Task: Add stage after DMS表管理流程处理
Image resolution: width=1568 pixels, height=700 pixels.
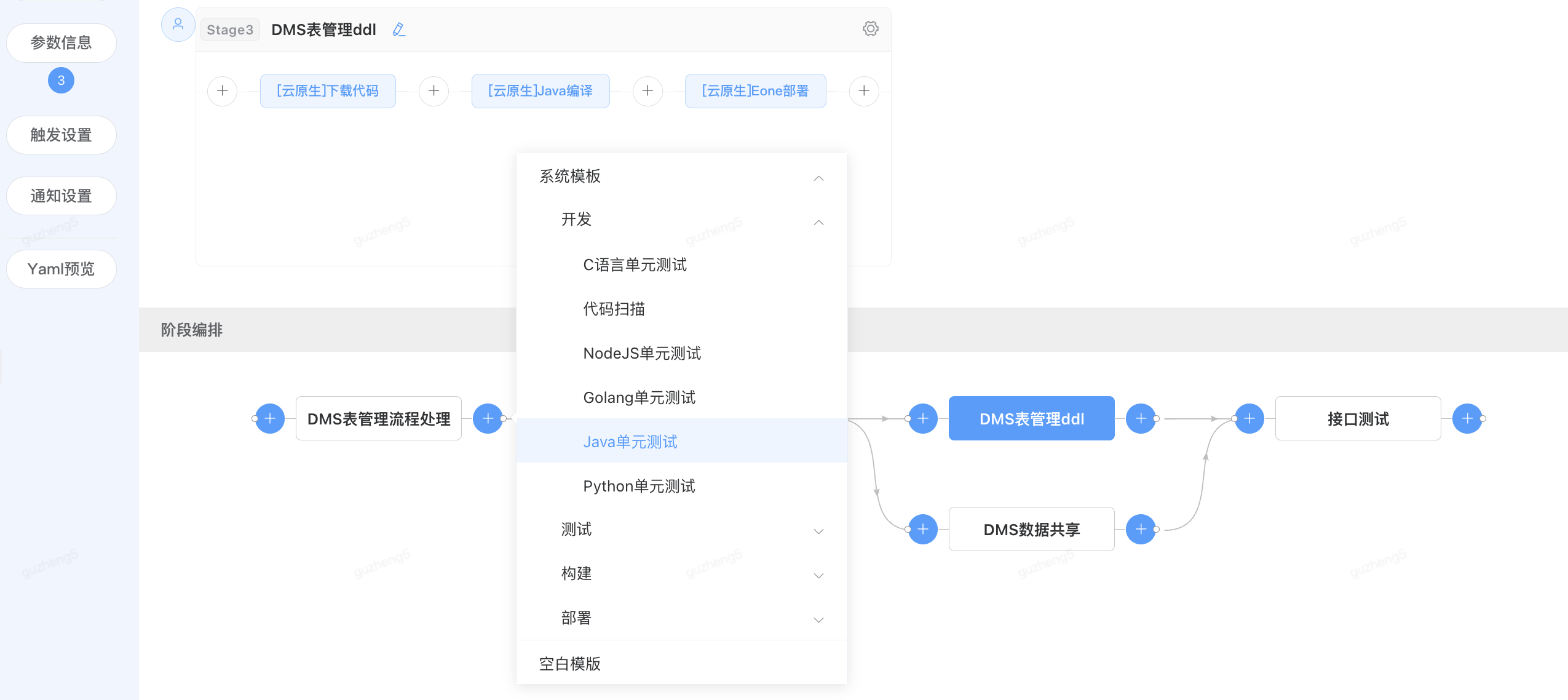Action: pyautogui.click(x=488, y=419)
